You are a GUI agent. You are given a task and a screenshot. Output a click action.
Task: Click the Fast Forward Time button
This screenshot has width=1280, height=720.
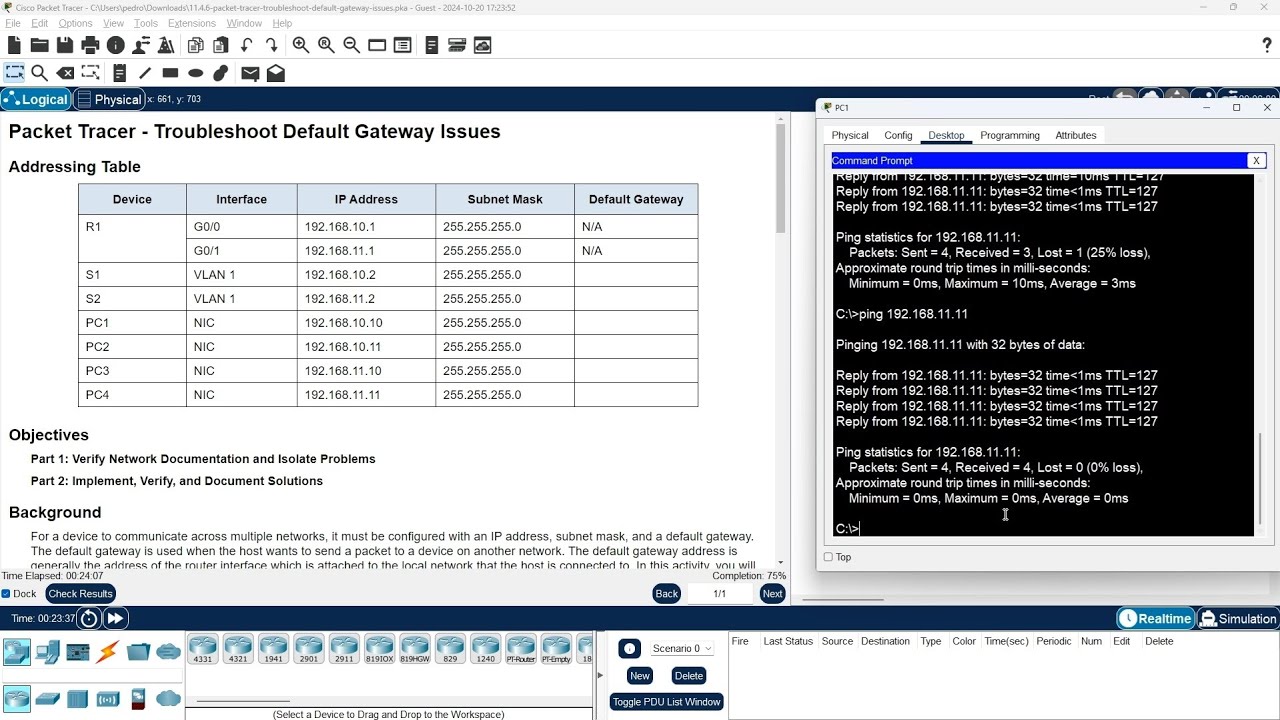(116, 618)
